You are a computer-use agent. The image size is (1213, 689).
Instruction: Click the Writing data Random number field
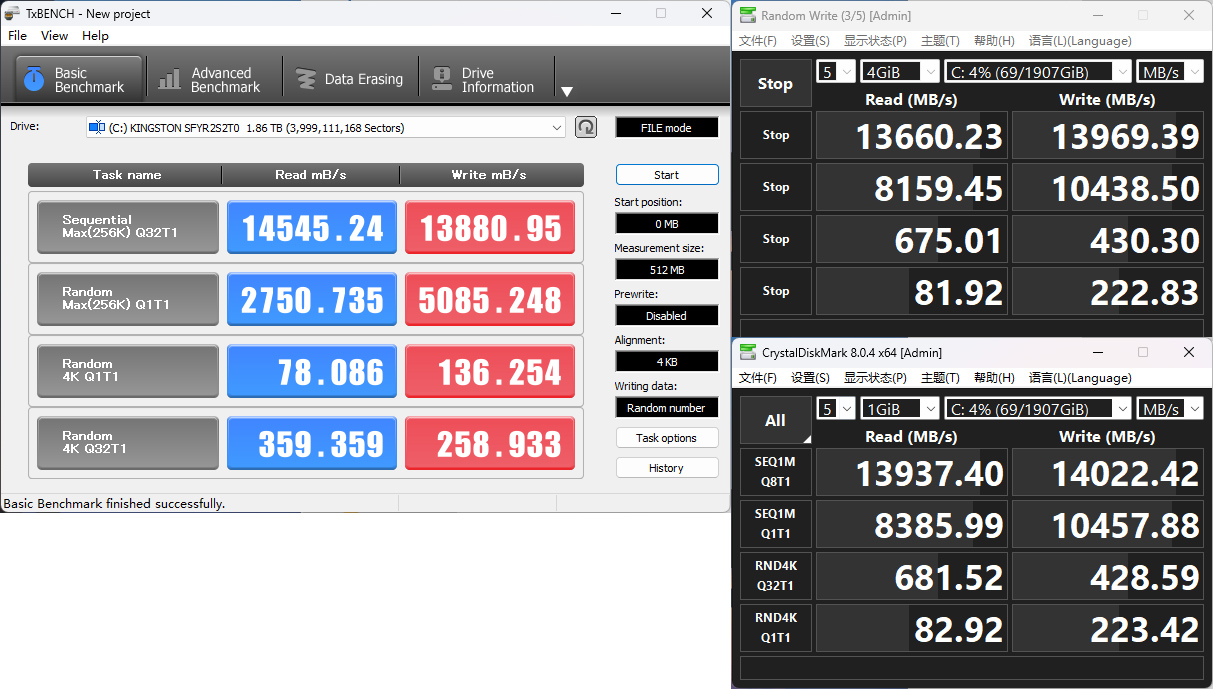pos(666,408)
